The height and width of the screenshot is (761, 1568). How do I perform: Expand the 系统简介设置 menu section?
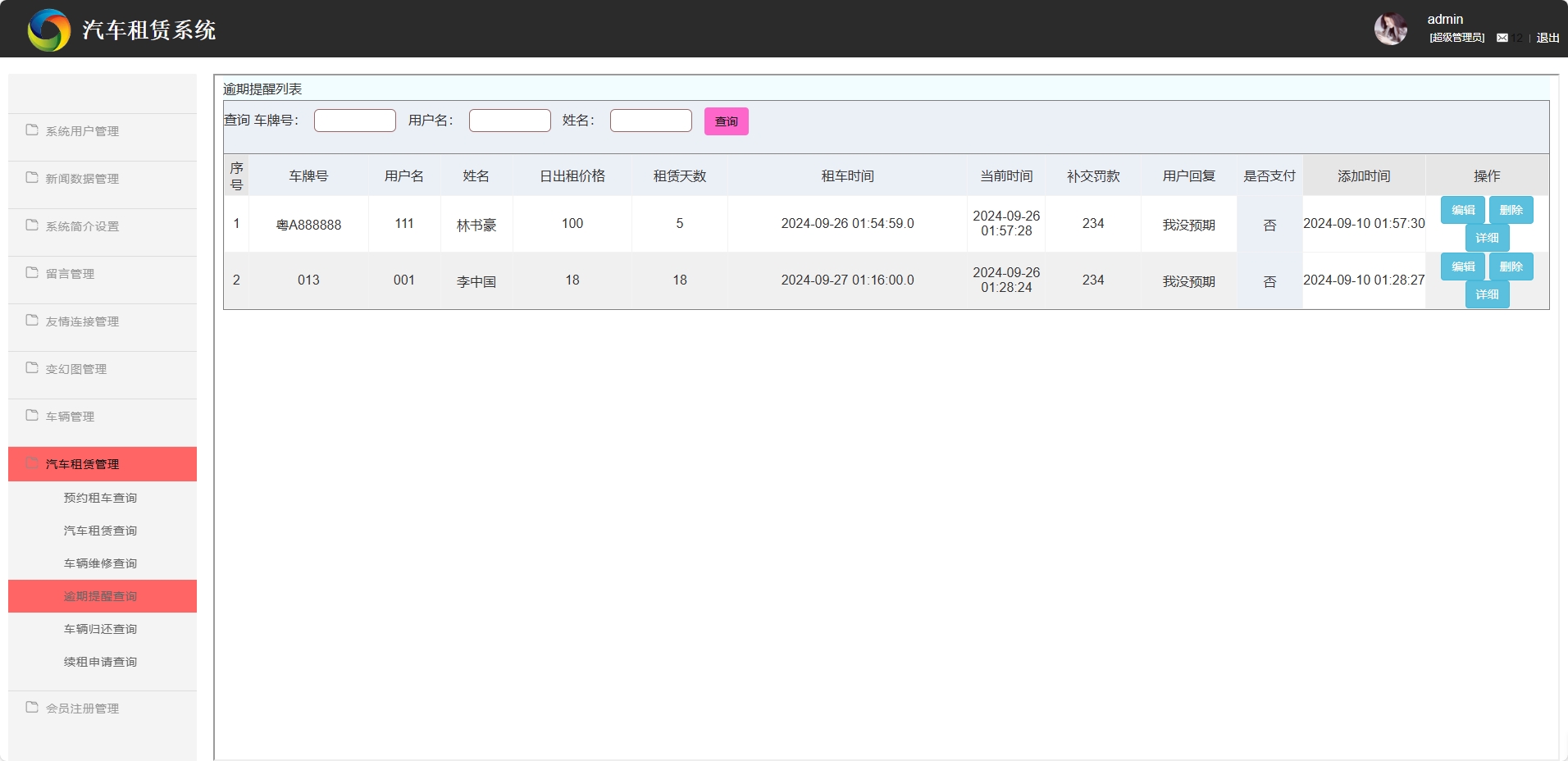point(82,226)
